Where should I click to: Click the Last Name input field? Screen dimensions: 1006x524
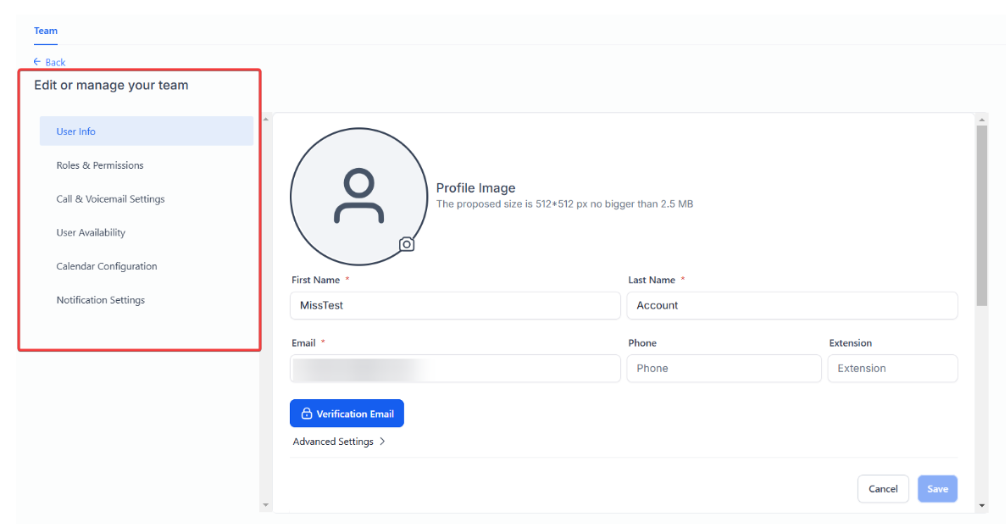click(792, 306)
